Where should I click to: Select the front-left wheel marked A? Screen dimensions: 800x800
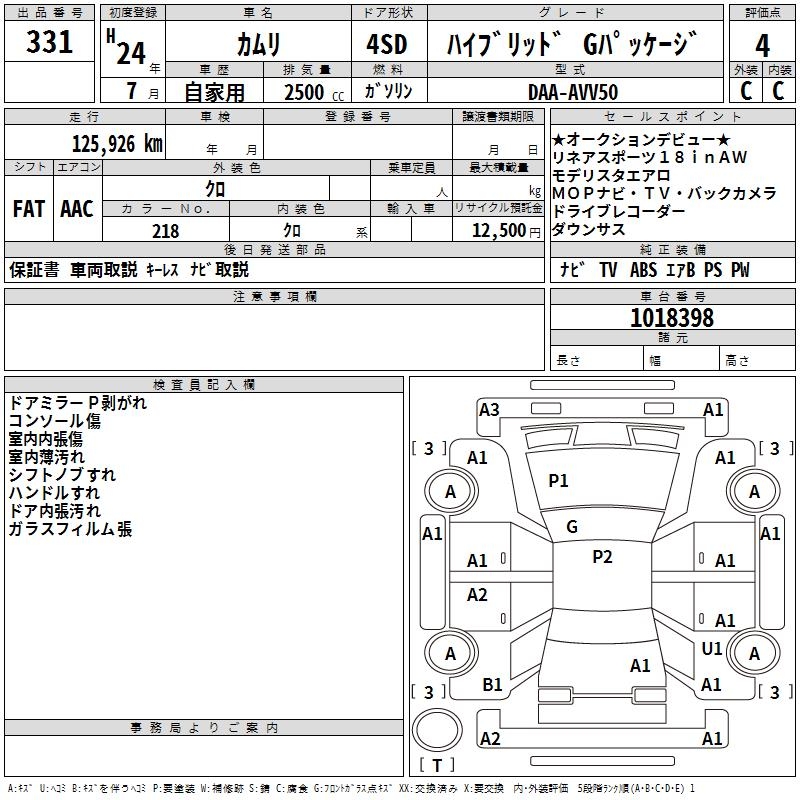(x=451, y=491)
